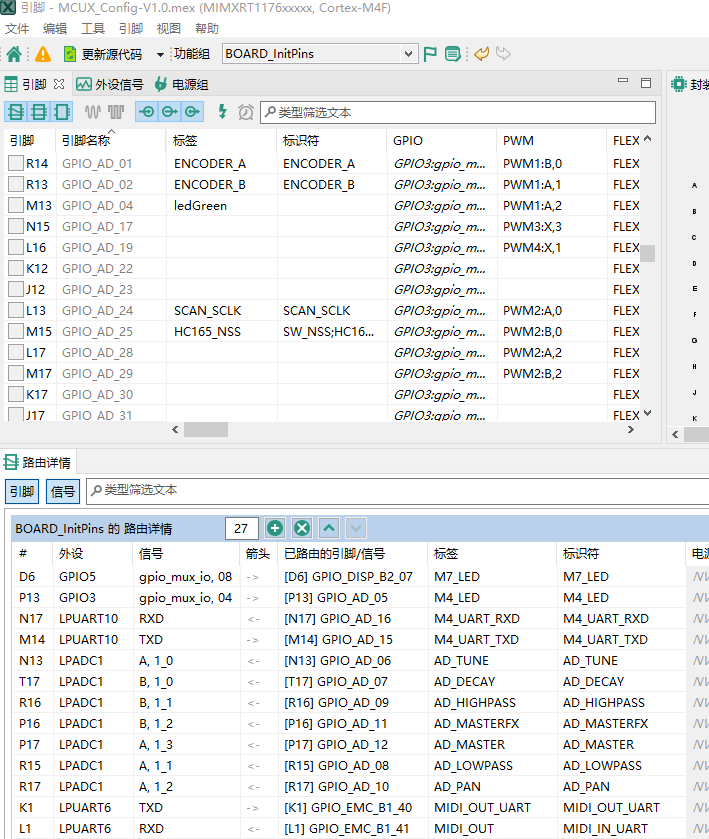Open the 文件 menu
This screenshot has width=709, height=839.
(x=17, y=28)
